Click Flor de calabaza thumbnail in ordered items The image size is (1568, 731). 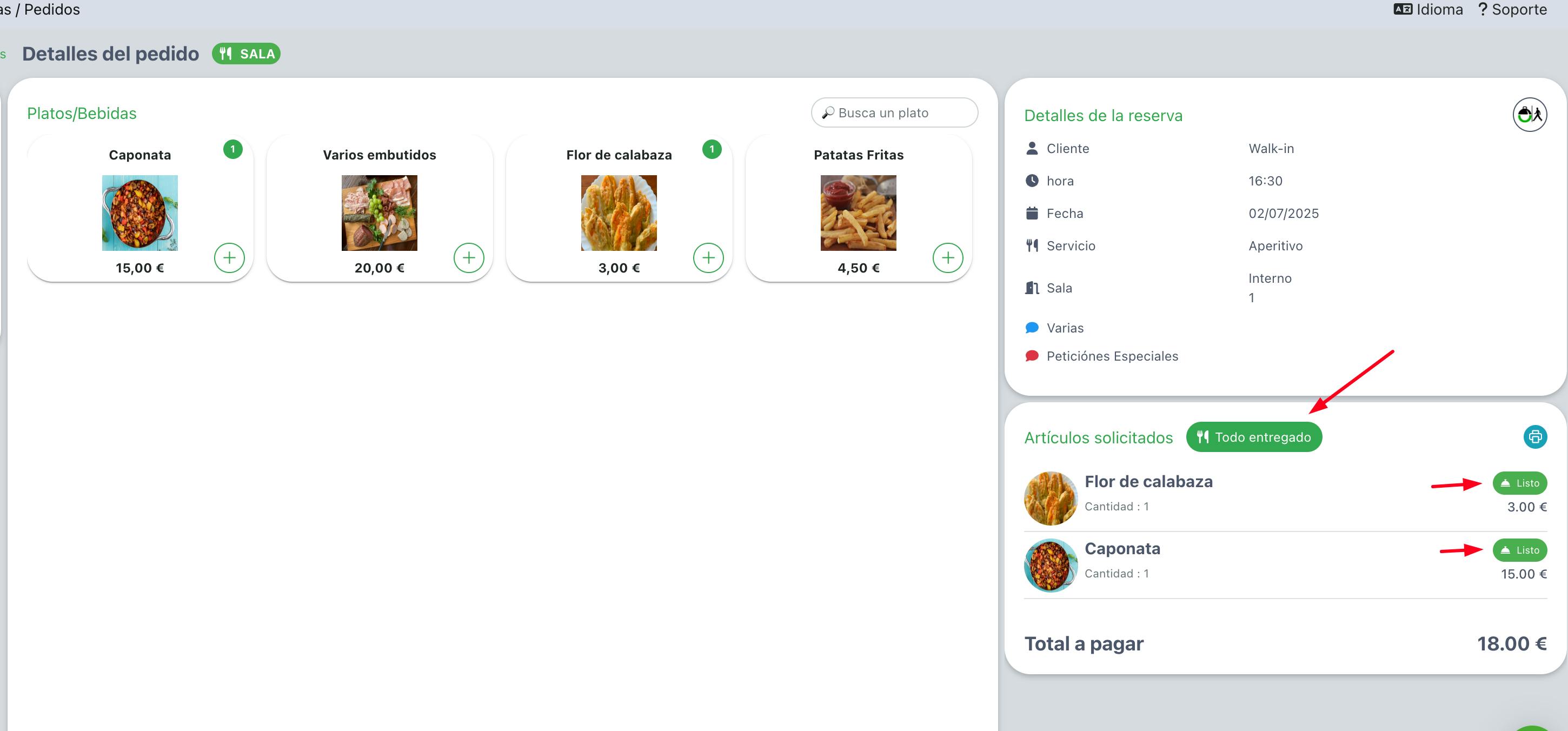(x=1051, y=499)
